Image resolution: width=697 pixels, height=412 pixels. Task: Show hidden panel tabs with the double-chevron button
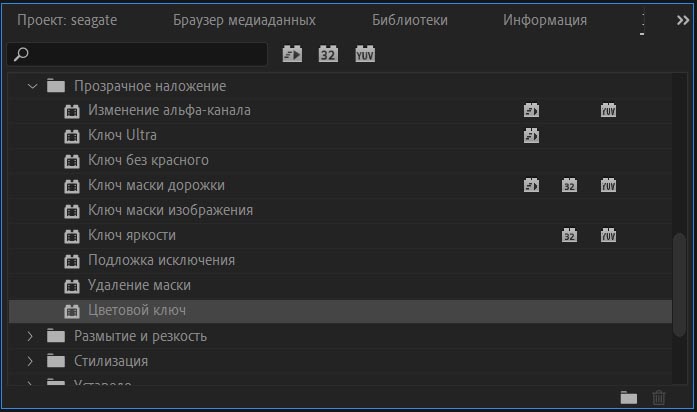(x=682, y=20)
